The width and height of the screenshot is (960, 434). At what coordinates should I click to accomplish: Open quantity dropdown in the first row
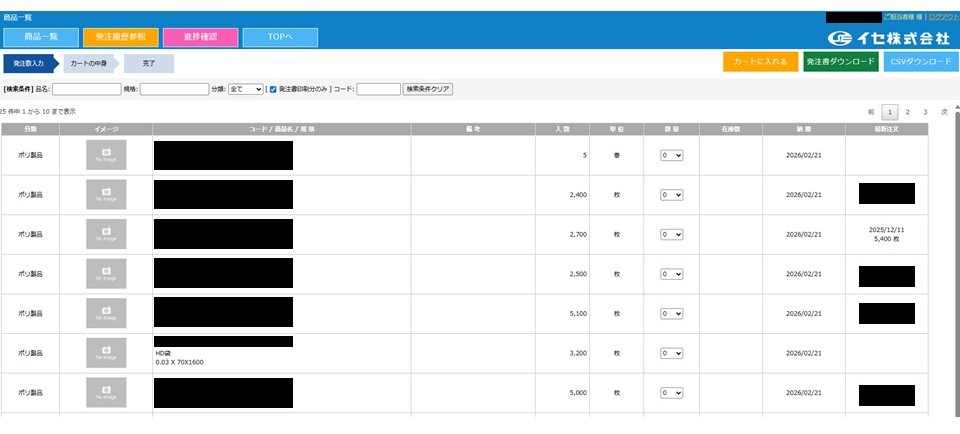pyautogui.click(x=671, y=155)
